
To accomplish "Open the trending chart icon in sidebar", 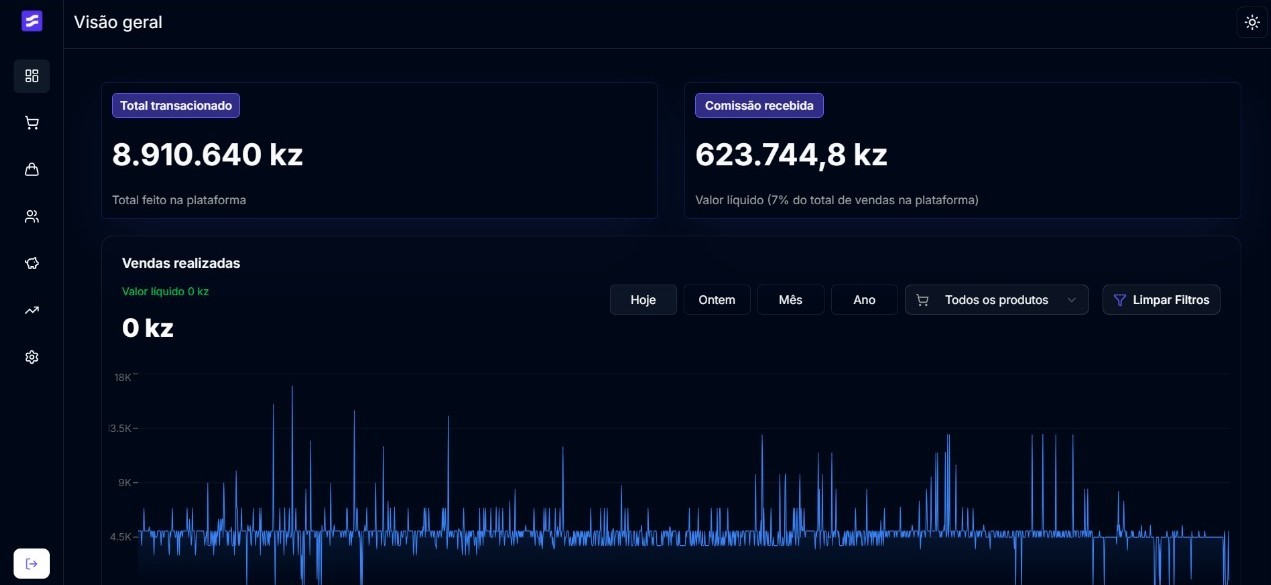I will 32,310.
